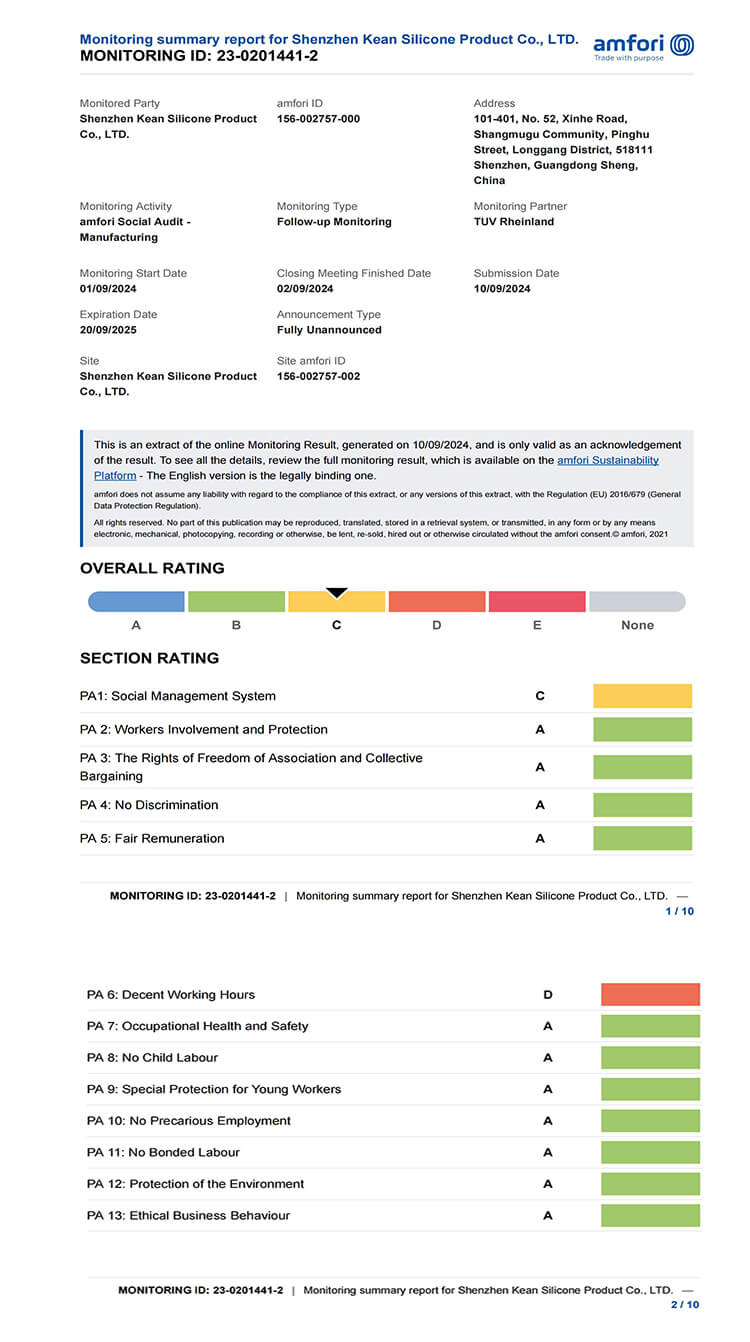Select the green B segment of overall rating
The height and width of the screenshot is (1342, 750).
[236, 602]
